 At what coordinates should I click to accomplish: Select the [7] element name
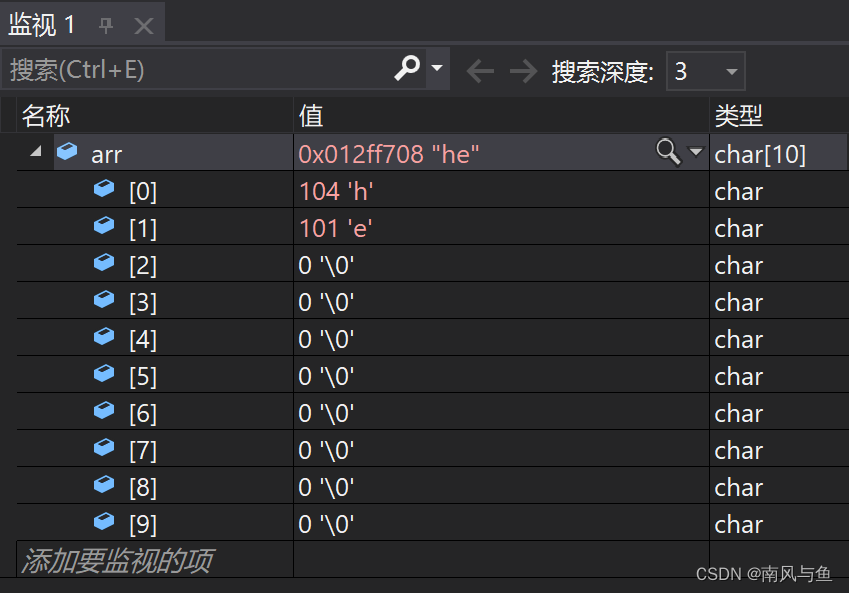(x=143, y=451)
